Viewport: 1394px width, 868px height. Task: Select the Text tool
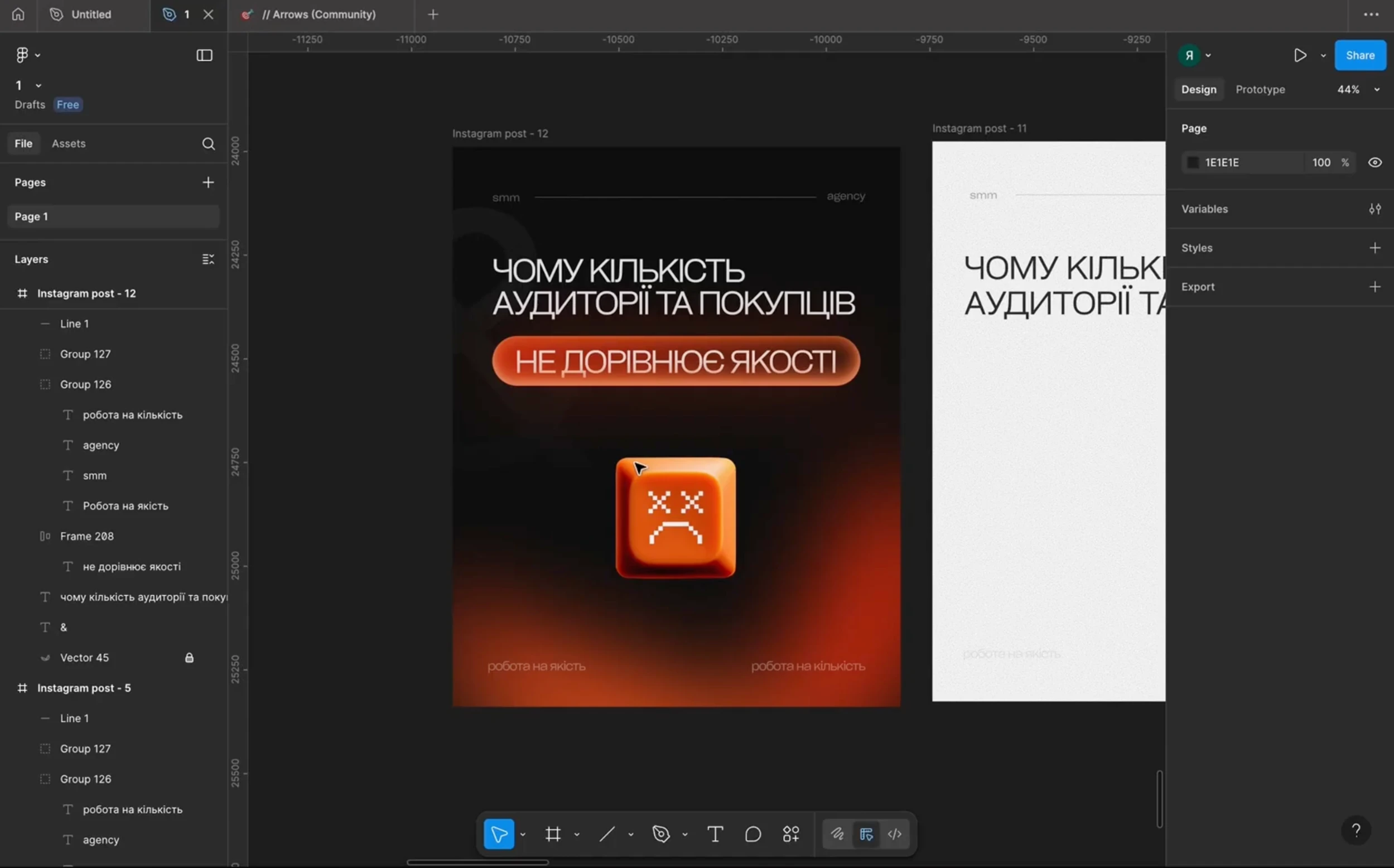(x=715, y=834)
